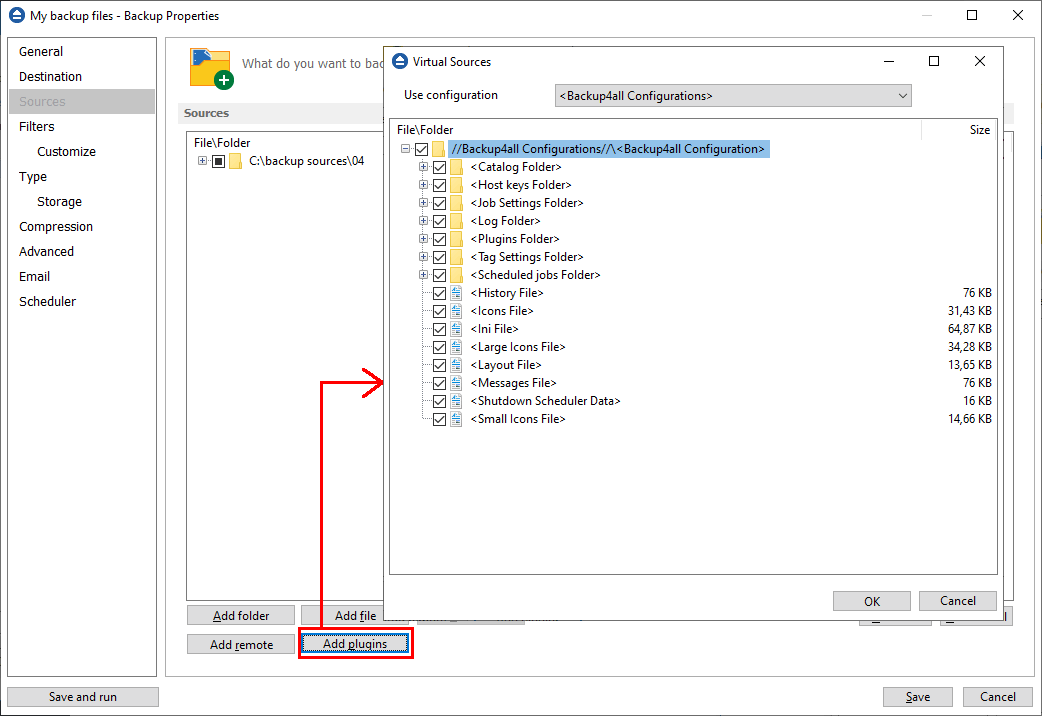The image size is (1042, 716).
Task: Expand the Plugins Folder node
Action: click(423, 239)
